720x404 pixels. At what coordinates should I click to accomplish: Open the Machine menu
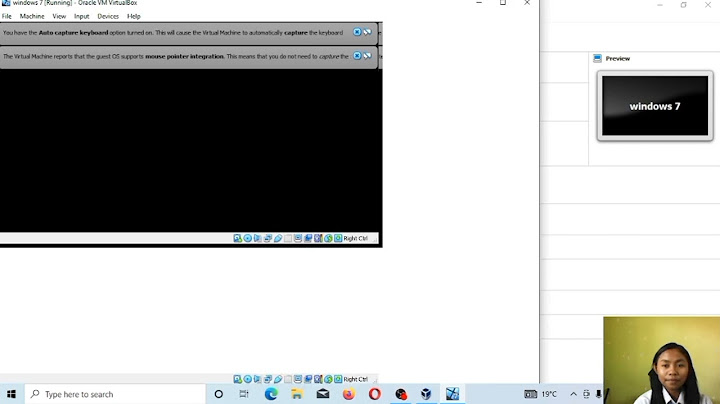click(32, 16)
